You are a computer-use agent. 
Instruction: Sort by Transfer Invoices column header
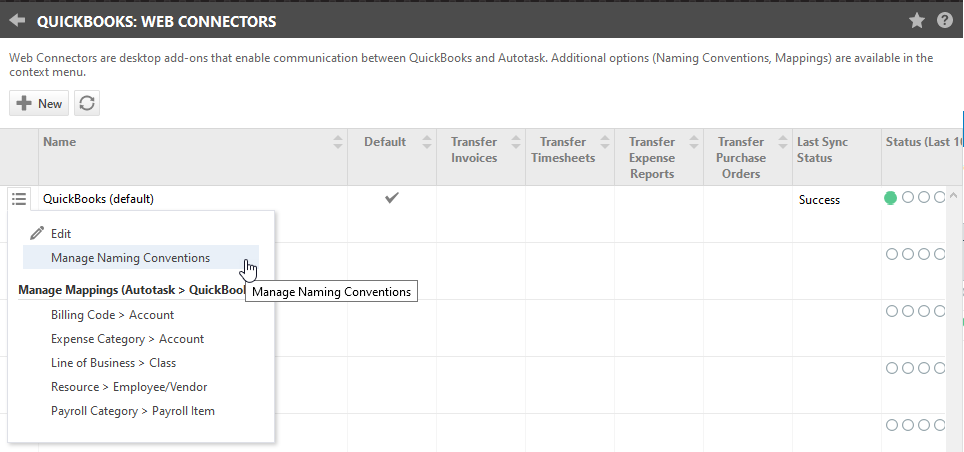pyautogui.click(x=481, y=157)
